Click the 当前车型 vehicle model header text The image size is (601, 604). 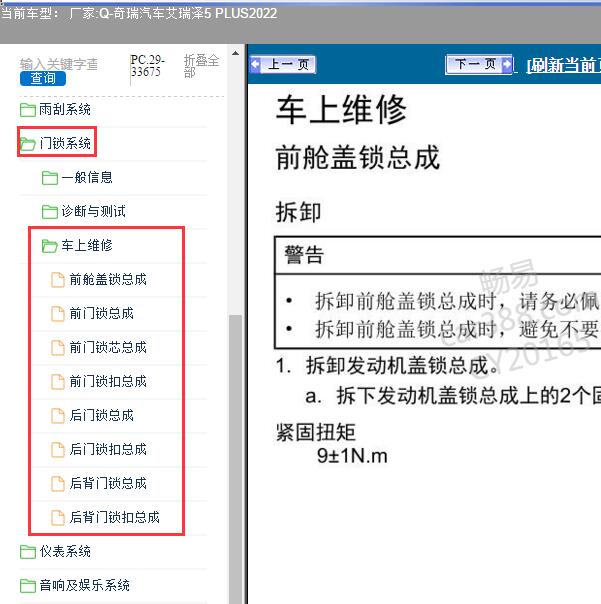click(x=139, y=14)
